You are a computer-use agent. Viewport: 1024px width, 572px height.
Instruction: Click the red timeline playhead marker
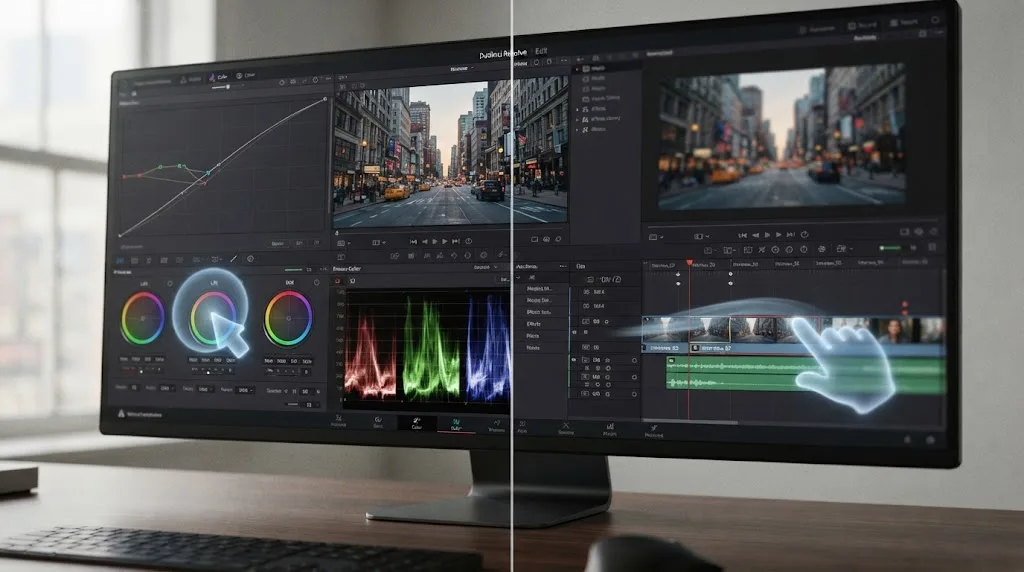pyautogui.click(x=689, y=262)
